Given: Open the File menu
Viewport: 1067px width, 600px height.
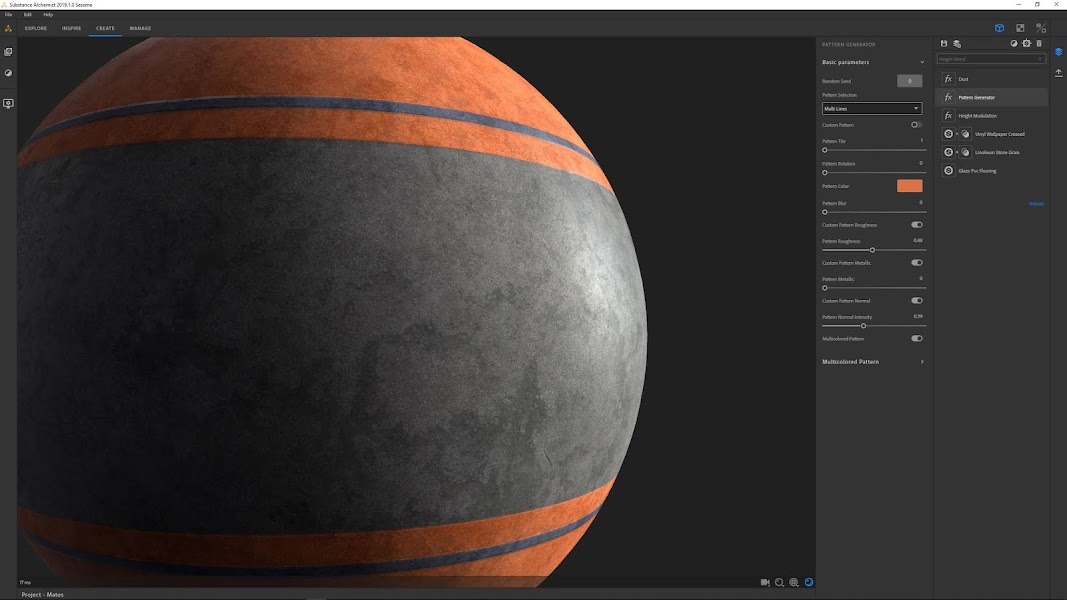Looking at the screenshot, I should (9, 14).
